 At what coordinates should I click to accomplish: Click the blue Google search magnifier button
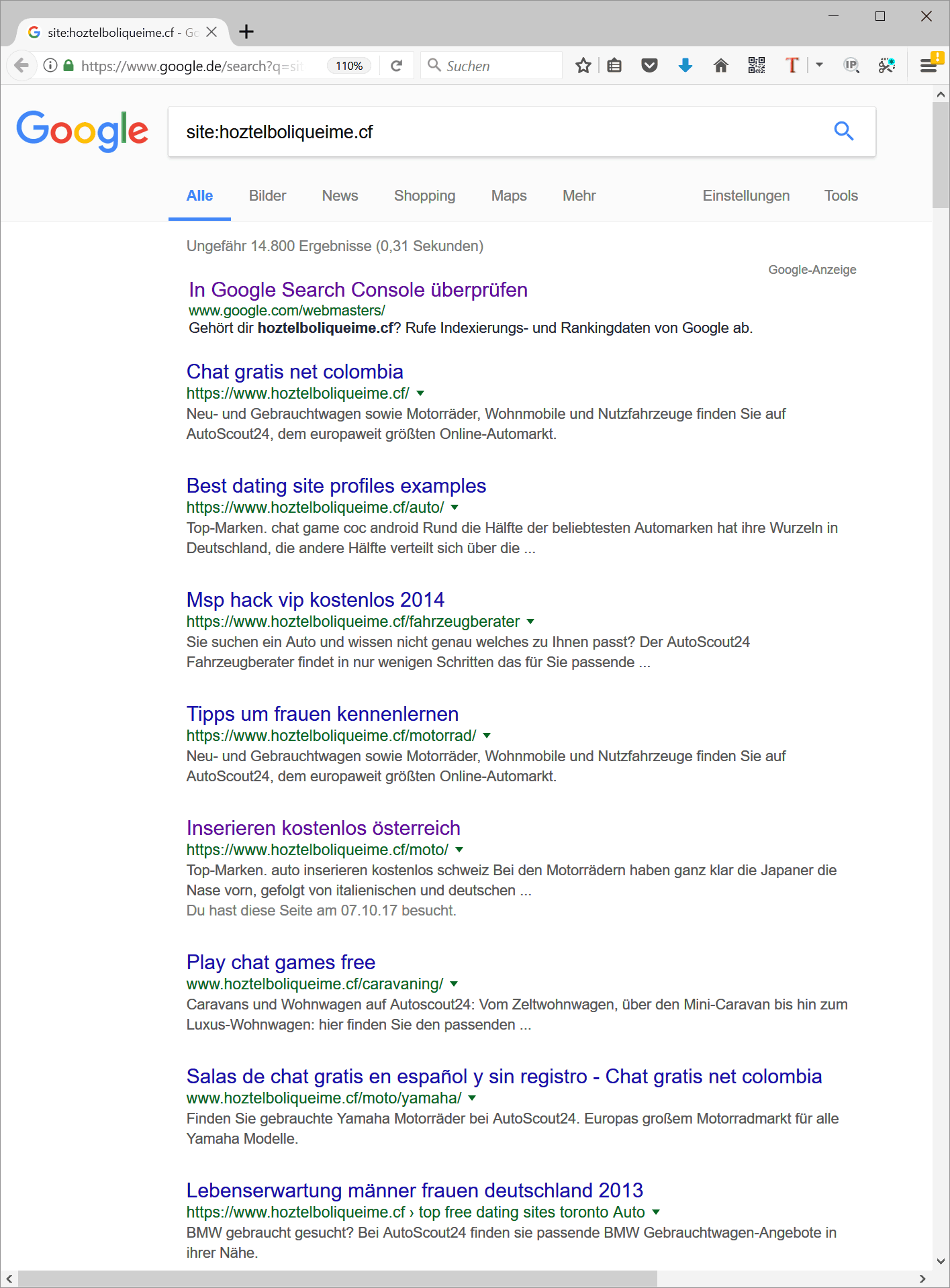click(x=844, y=132)
